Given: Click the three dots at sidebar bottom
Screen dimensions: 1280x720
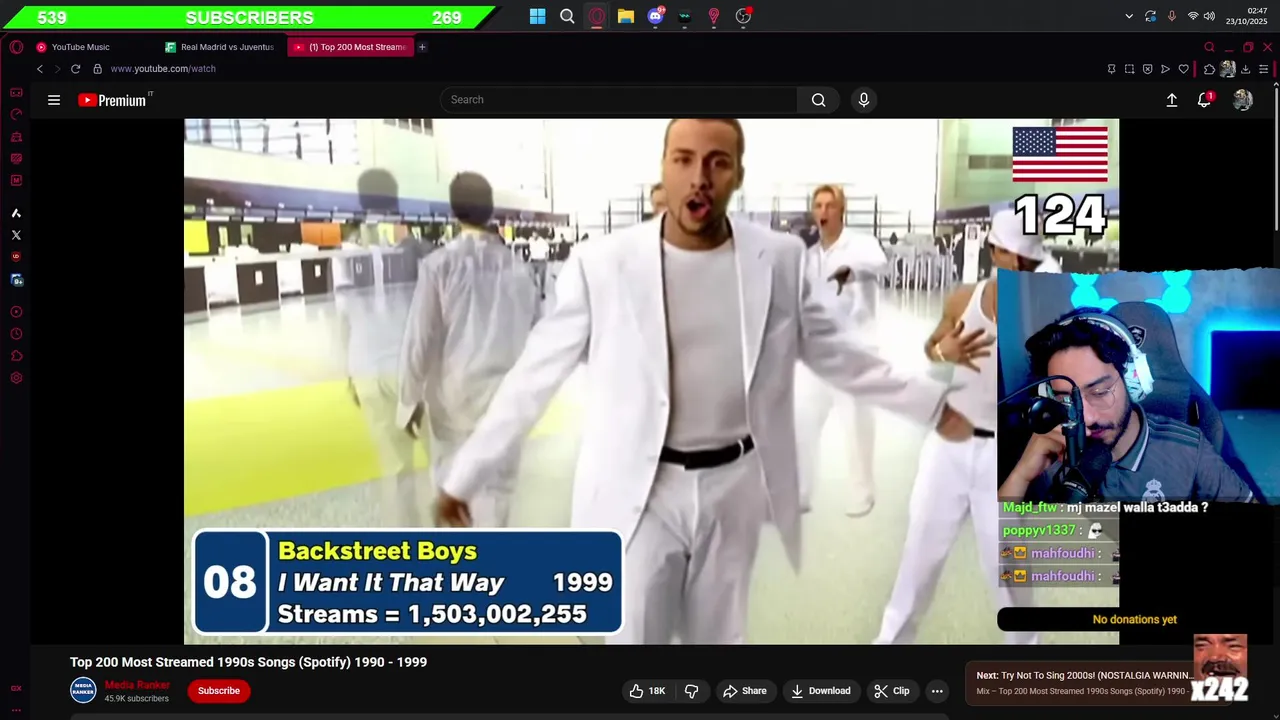Looking at the screenshot, I should (16, 710).
